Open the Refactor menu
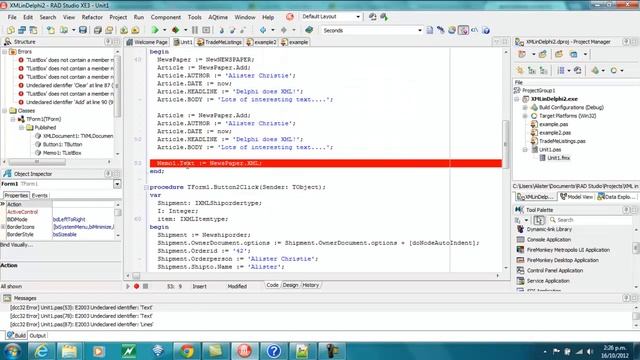The image size is (640, 360). (92, 17)
